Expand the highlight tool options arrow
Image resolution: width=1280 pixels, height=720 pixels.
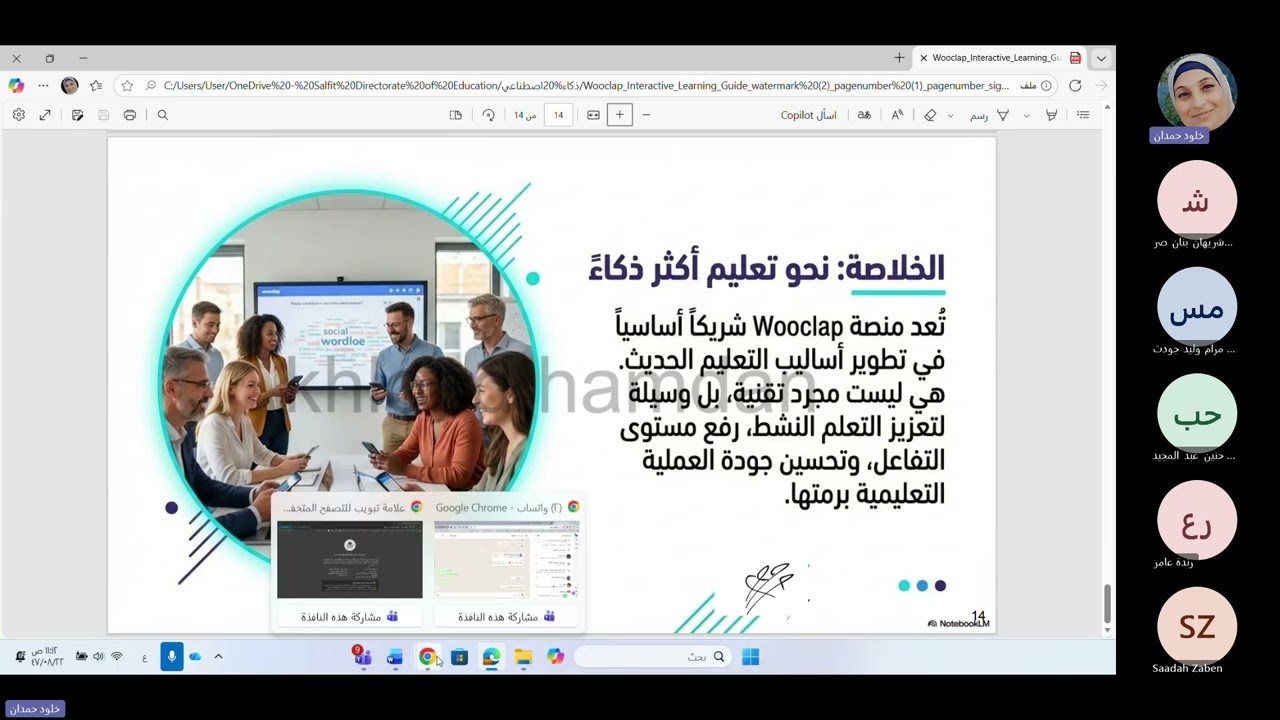[x=1026, y=115]
